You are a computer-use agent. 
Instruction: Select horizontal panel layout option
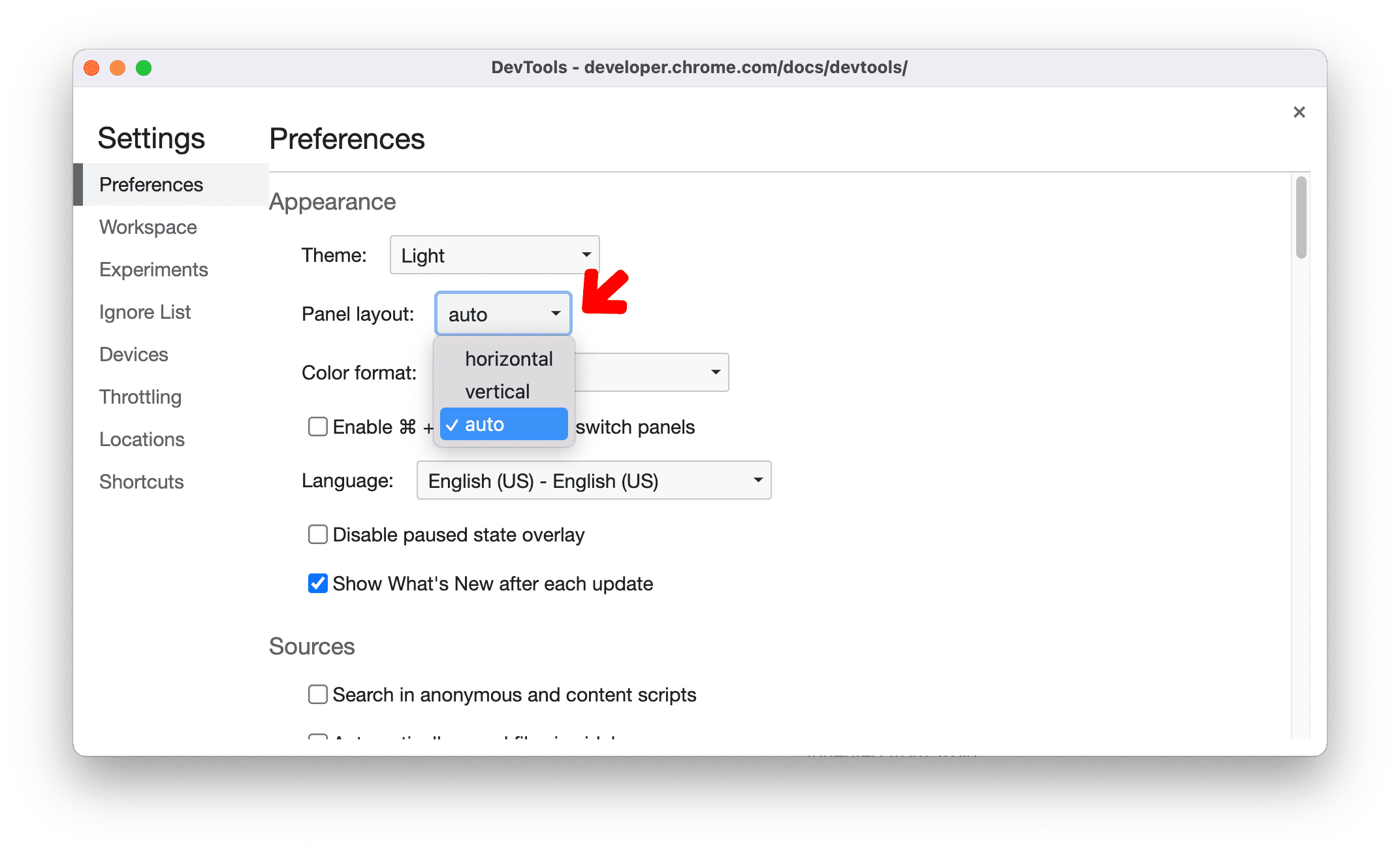tap(506, 358)
